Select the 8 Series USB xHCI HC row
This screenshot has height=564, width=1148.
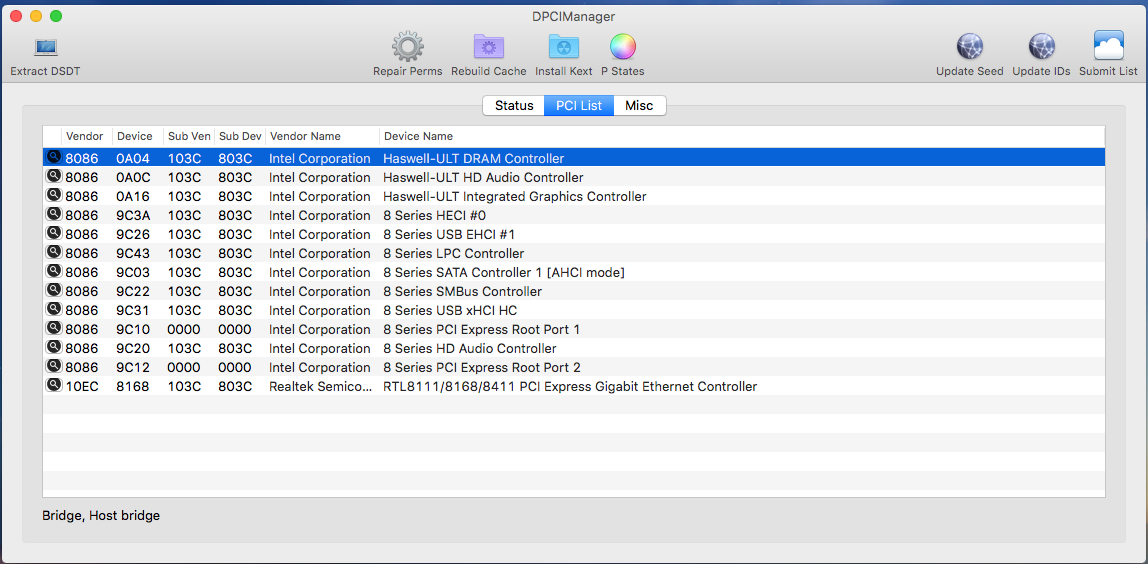tap(450, 311)
